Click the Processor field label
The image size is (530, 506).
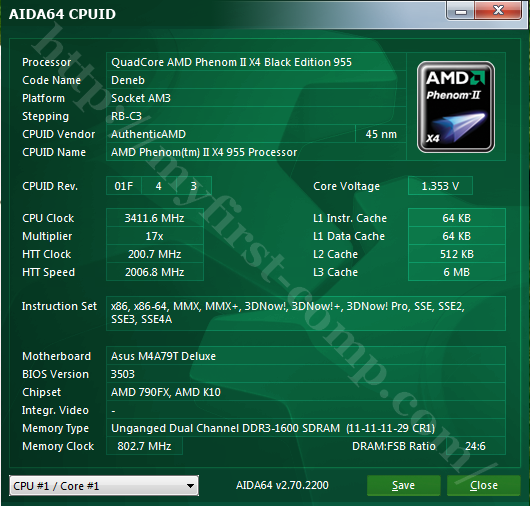tap(47, 62)
